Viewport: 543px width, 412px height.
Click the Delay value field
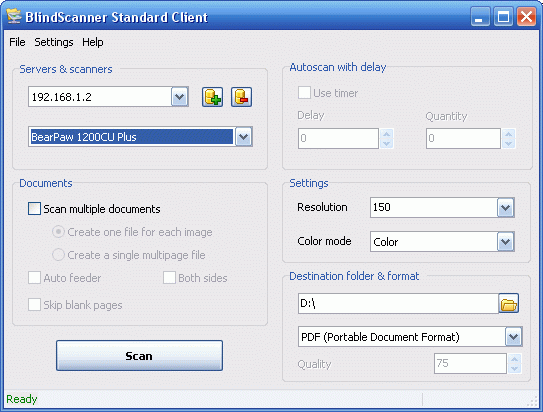click(338, 138)
